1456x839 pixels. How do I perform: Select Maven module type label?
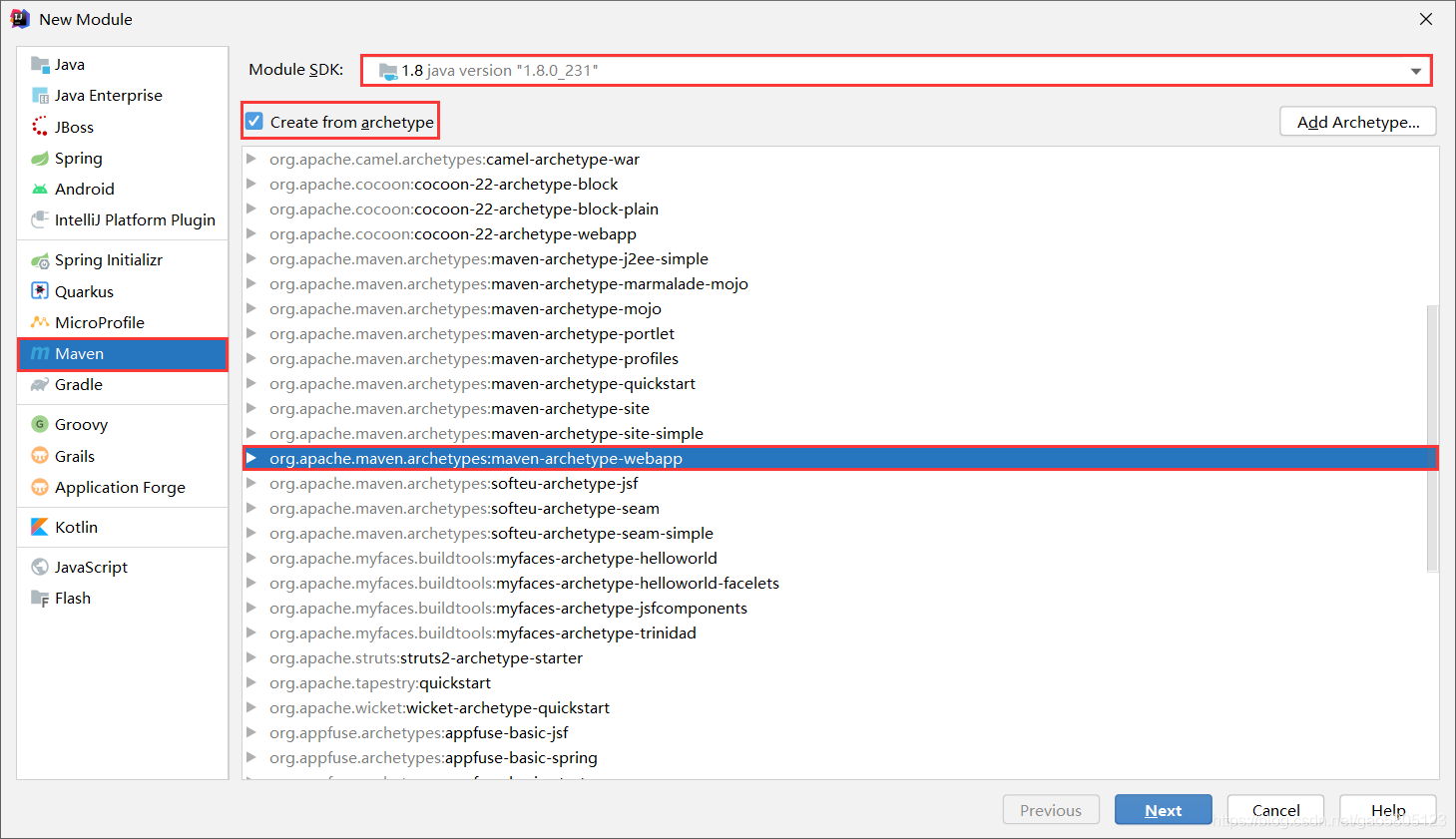point(80,353)
